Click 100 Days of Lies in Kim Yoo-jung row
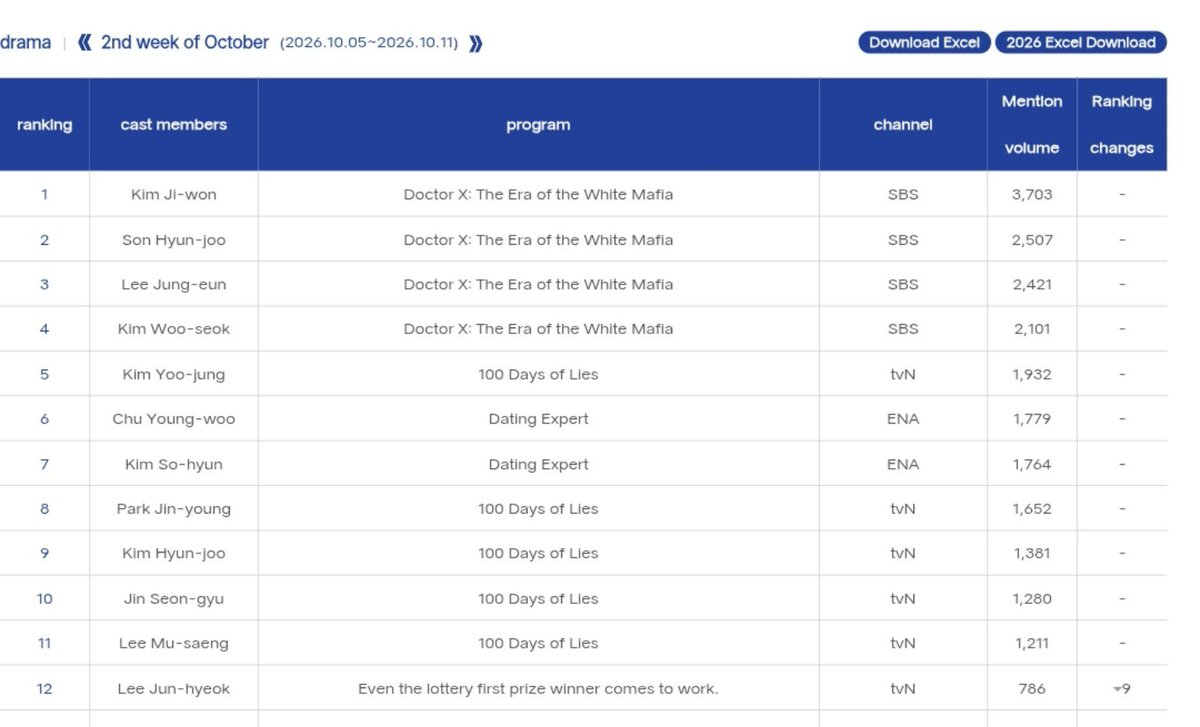This screenshot has height=727, width=1200. pyautogui.click(x=538, y=375)
